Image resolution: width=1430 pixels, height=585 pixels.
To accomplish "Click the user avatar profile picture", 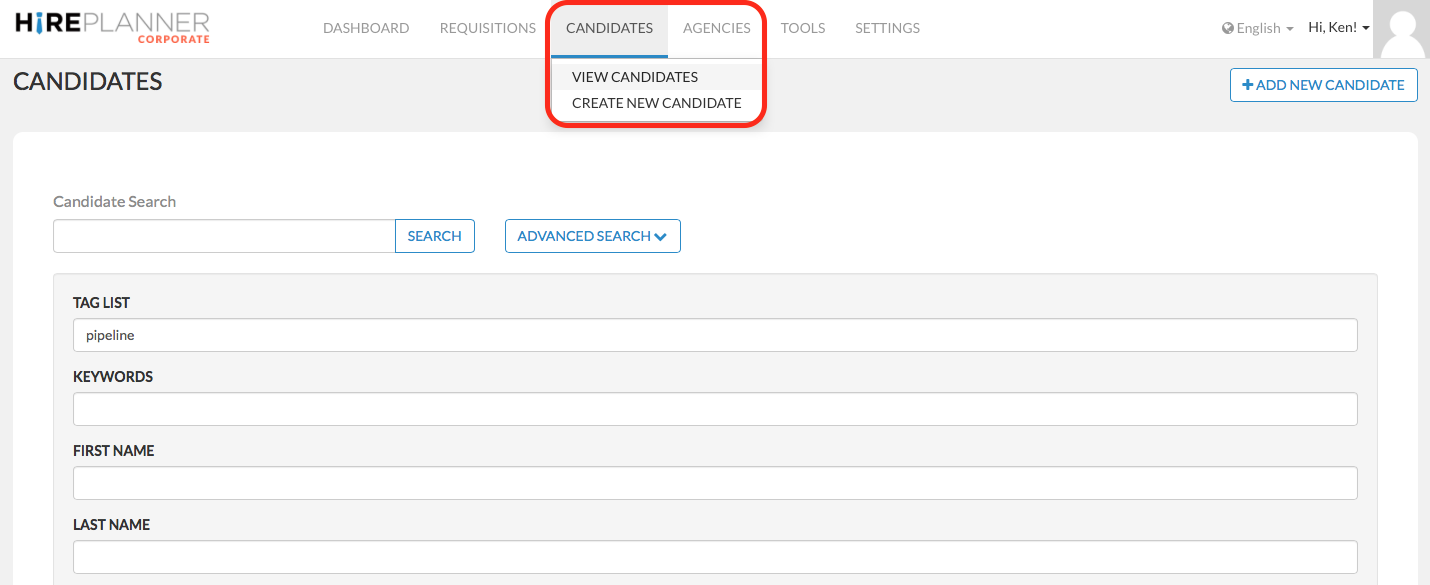I will click(x=1401, y=30).
